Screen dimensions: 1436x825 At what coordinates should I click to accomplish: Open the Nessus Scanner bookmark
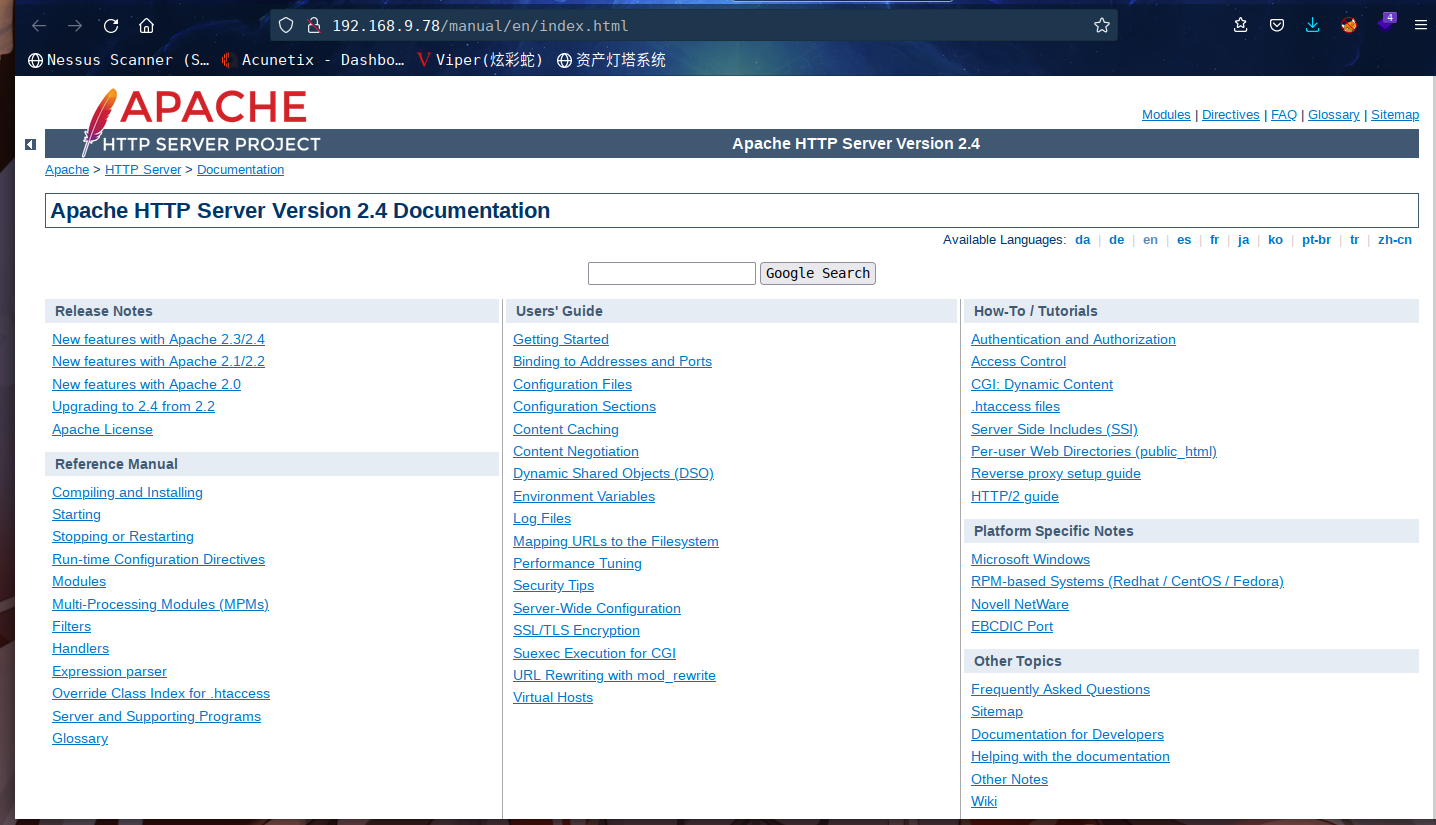119,60
